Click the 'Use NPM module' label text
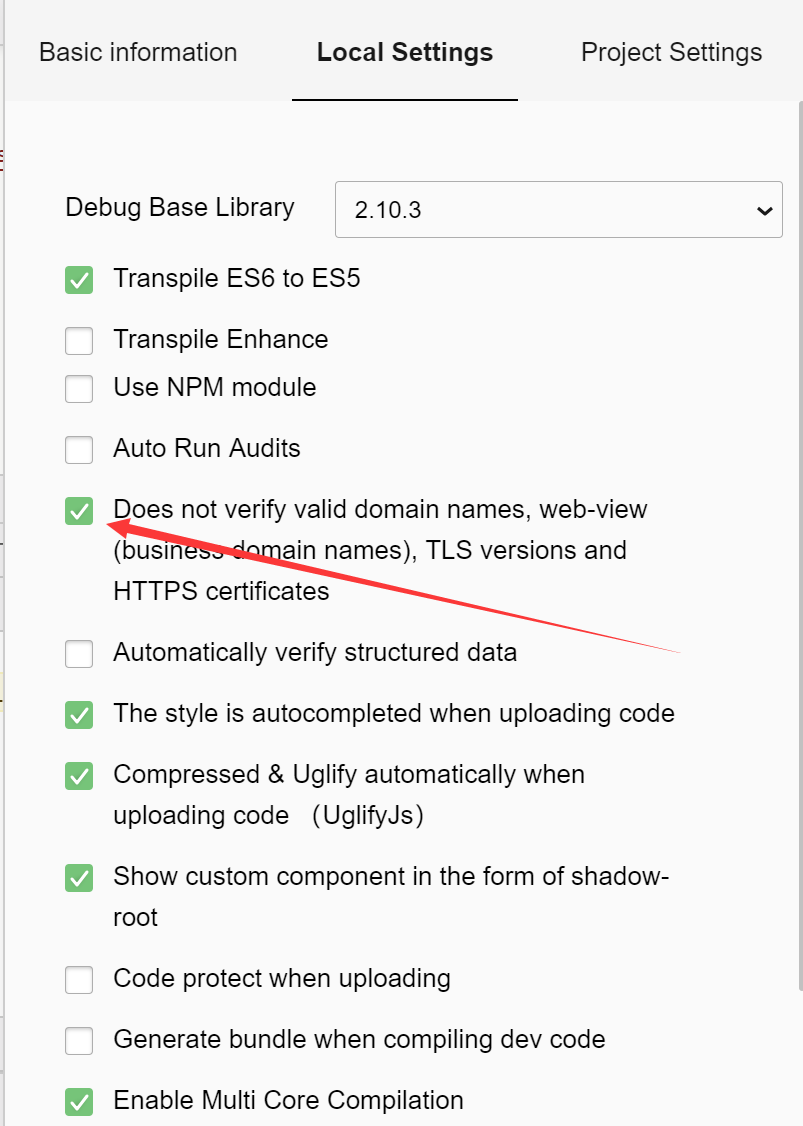The image size is (803, 1126). click(215, 388)
